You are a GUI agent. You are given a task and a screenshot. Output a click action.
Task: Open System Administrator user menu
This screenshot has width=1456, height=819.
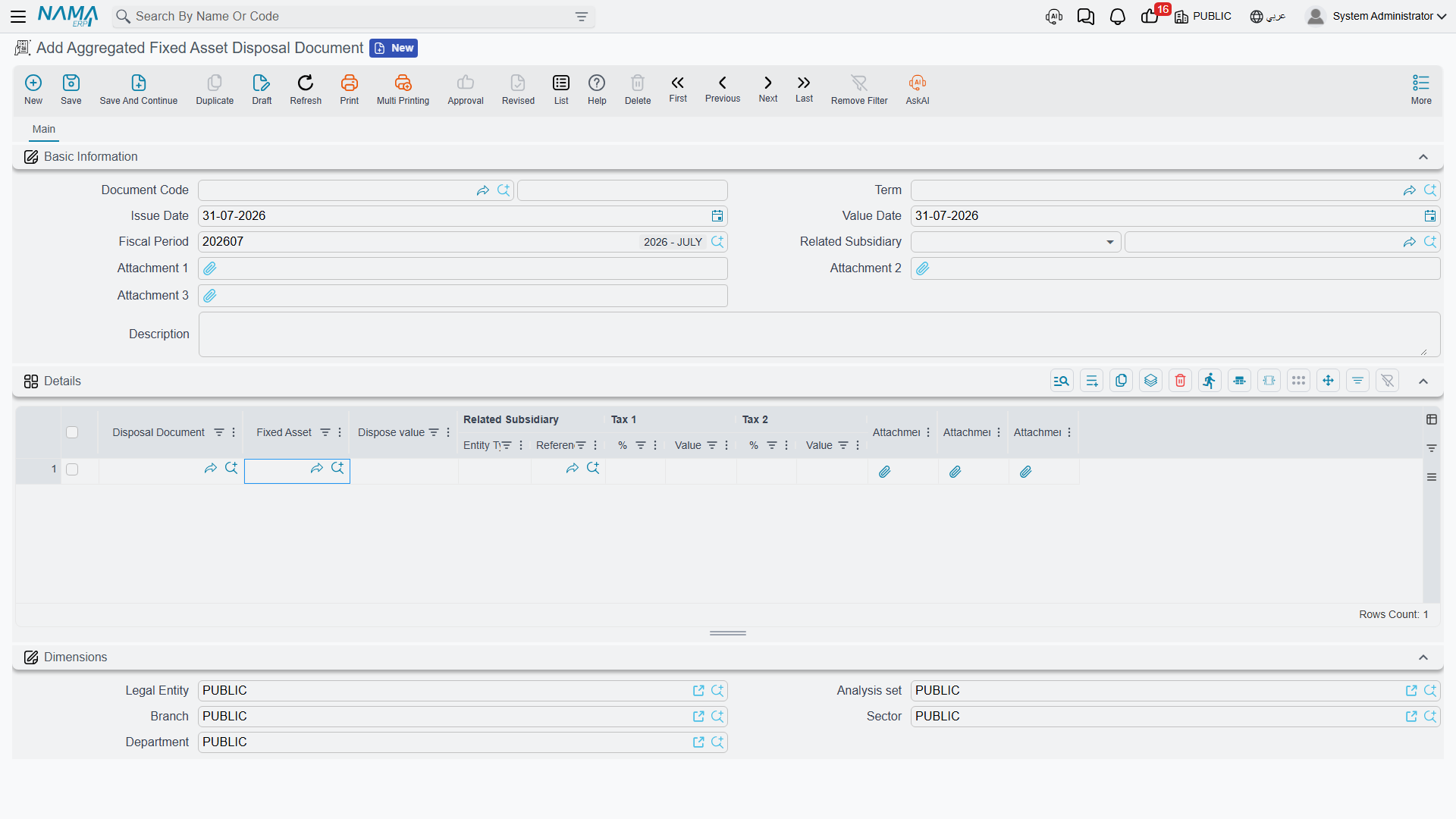tap(1376, 17)
